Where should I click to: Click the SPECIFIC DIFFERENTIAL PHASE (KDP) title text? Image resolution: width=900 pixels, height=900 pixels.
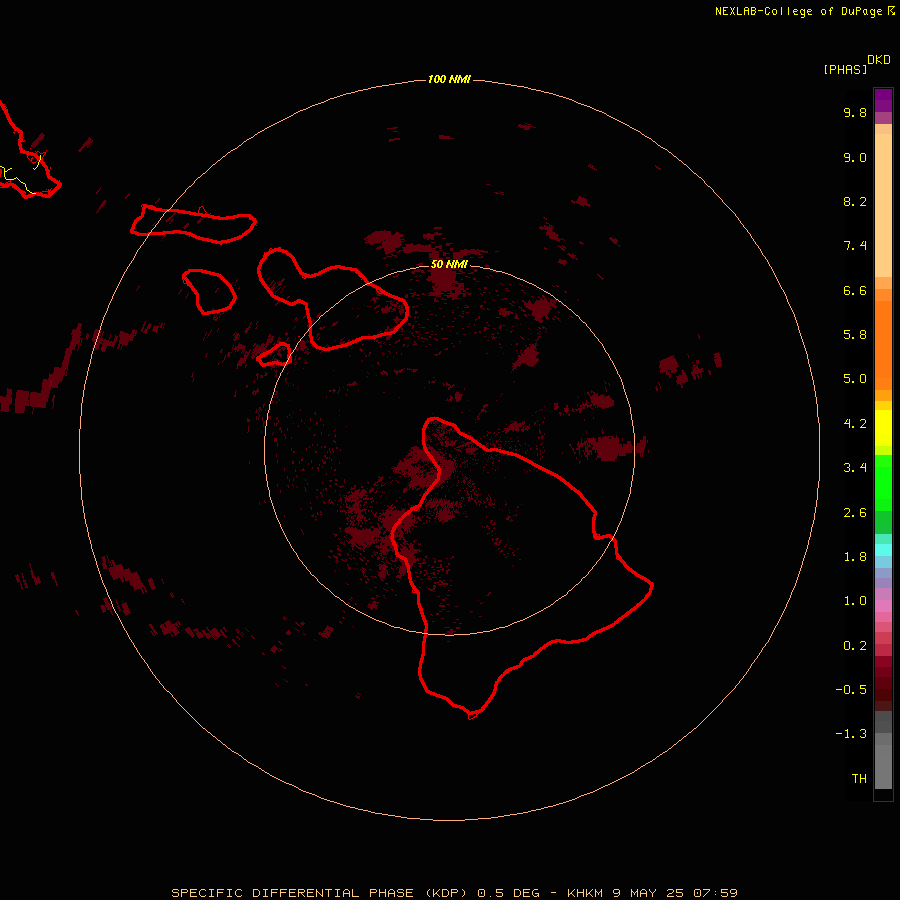(319, 893)
